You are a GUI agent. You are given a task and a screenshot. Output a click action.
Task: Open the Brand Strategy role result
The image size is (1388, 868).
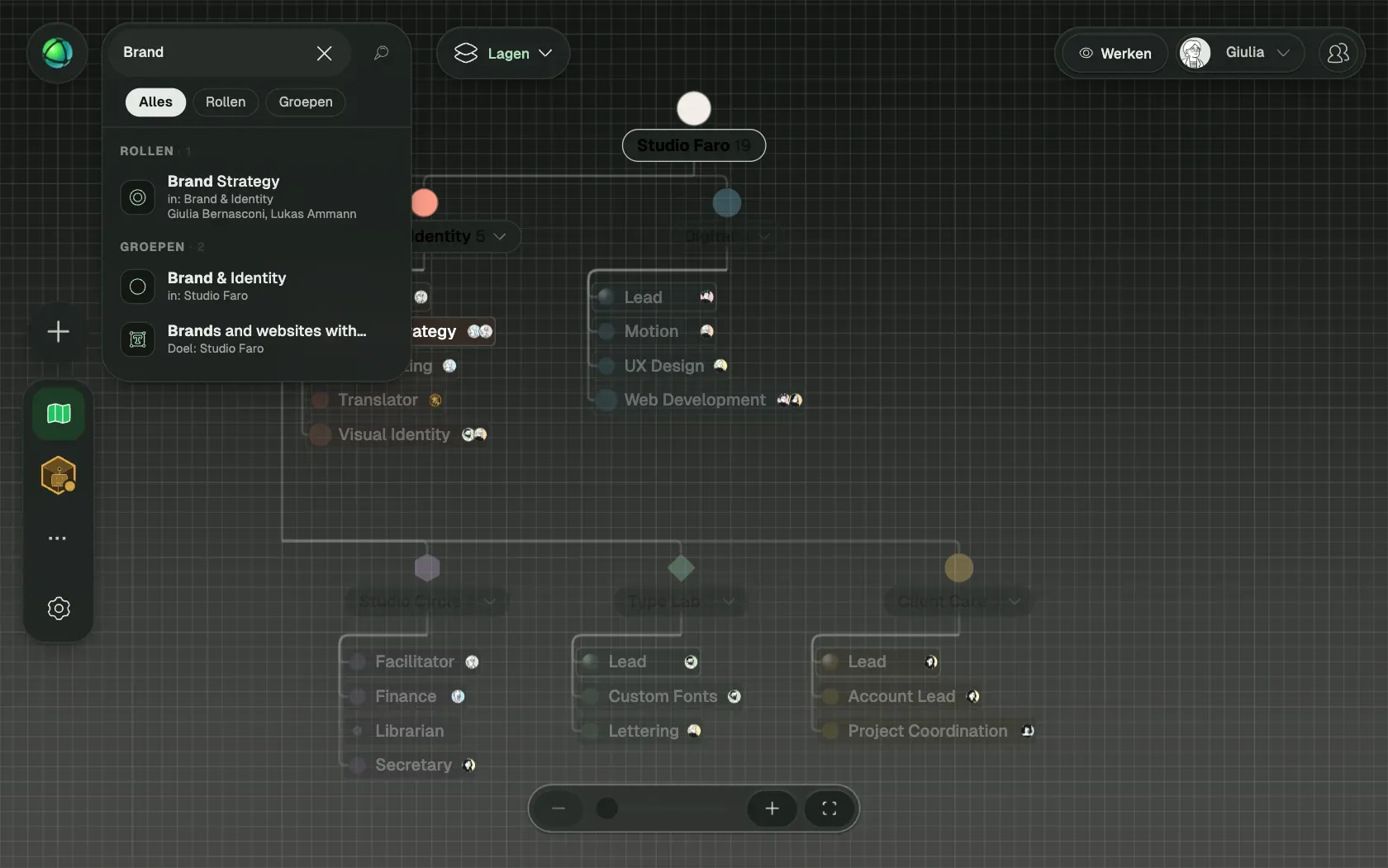256,197
